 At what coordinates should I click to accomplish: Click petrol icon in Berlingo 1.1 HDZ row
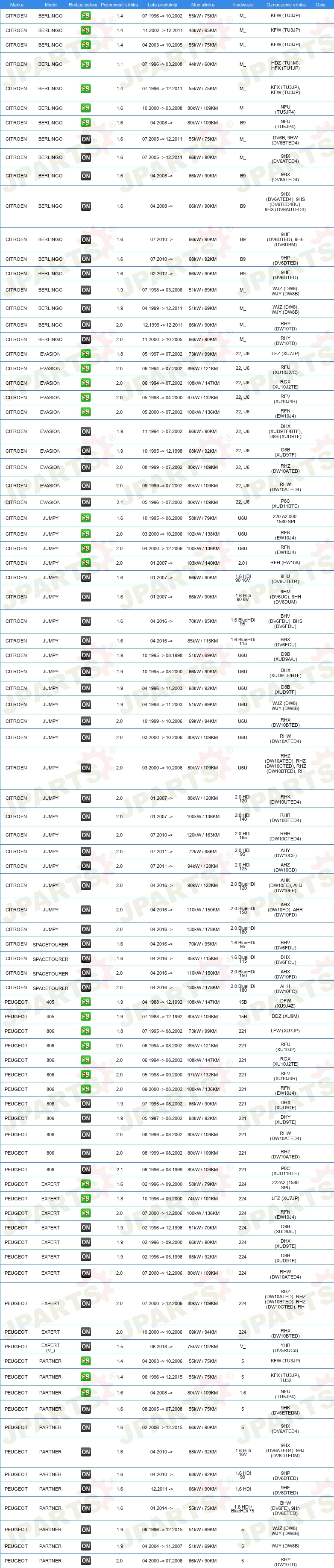pyautogui.click(x=86, y=65)
